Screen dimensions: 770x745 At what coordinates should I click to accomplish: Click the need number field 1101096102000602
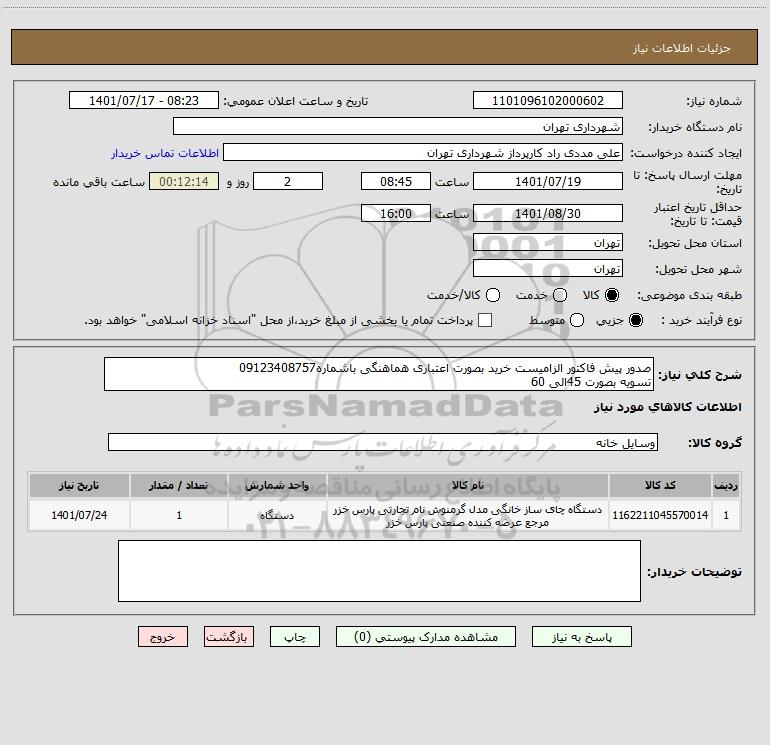(x=548, y=100)
